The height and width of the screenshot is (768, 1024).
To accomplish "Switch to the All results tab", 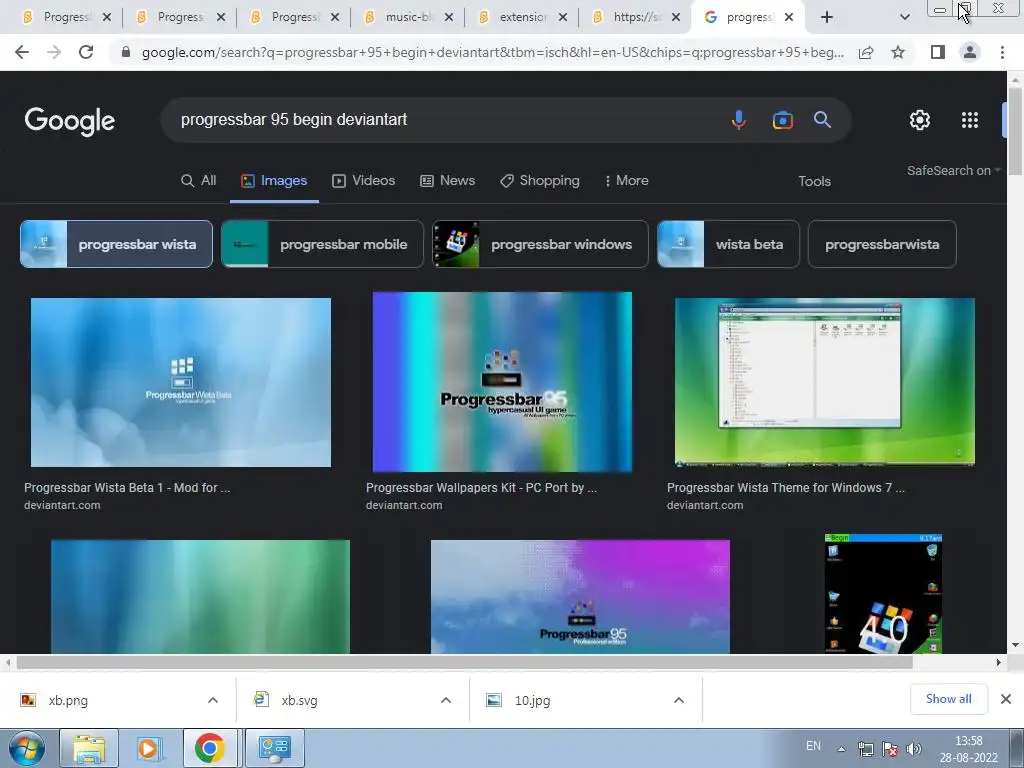I will click(199, 181).
